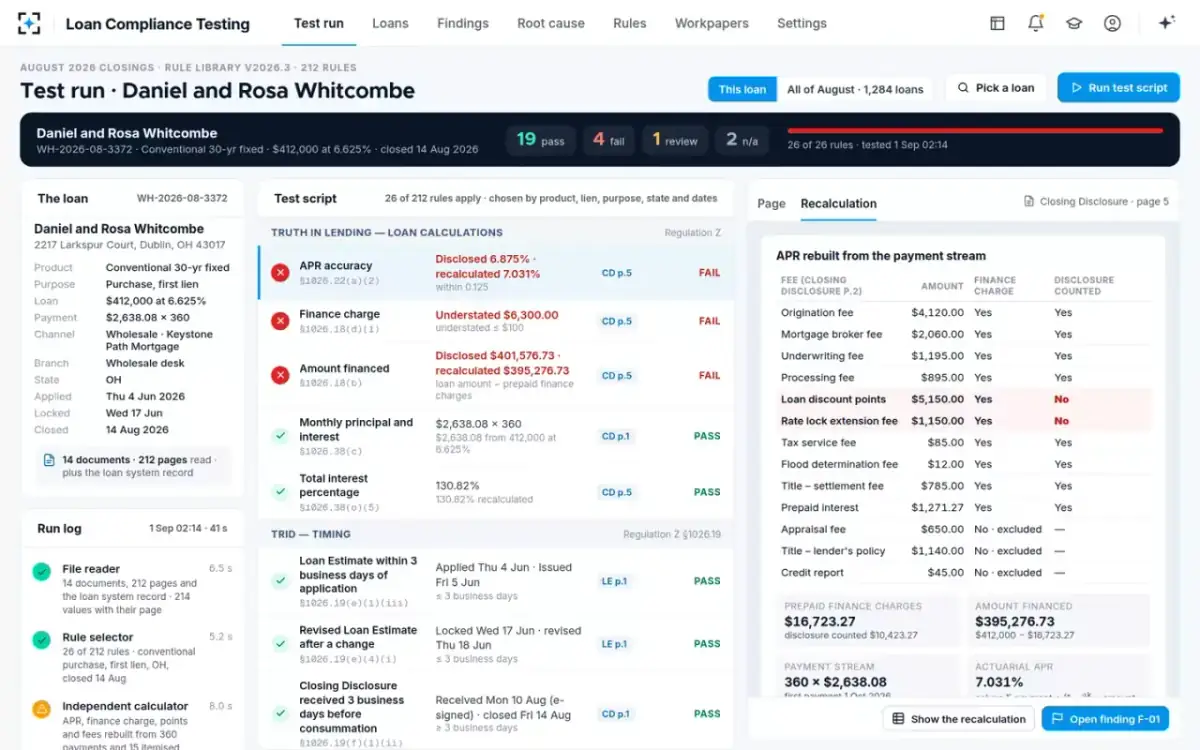This screenshot has height=750, width=1200.
Task: Click pass checkmark for Loan Estimate within 3 days
Action: 280,581
